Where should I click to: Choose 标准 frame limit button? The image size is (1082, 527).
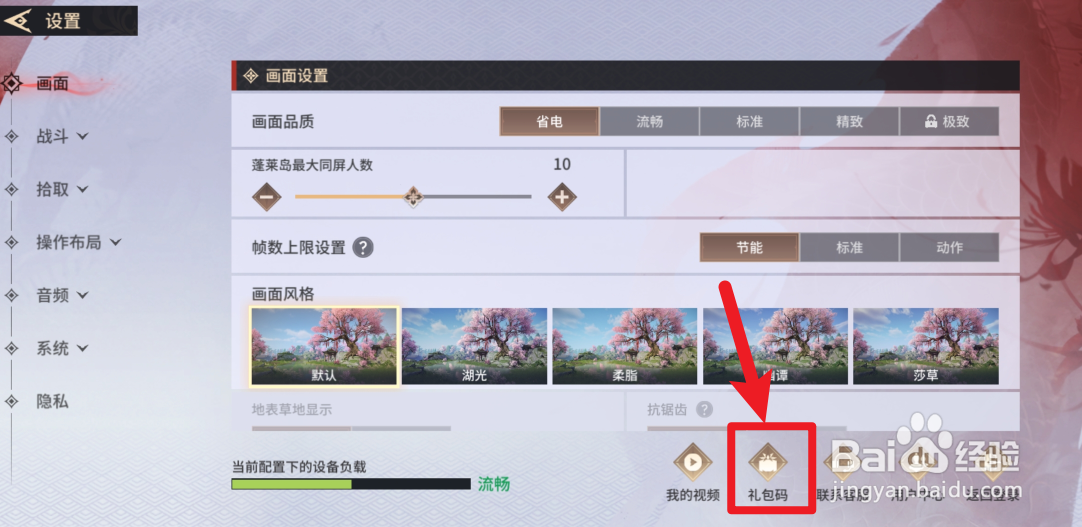(849, 247)
